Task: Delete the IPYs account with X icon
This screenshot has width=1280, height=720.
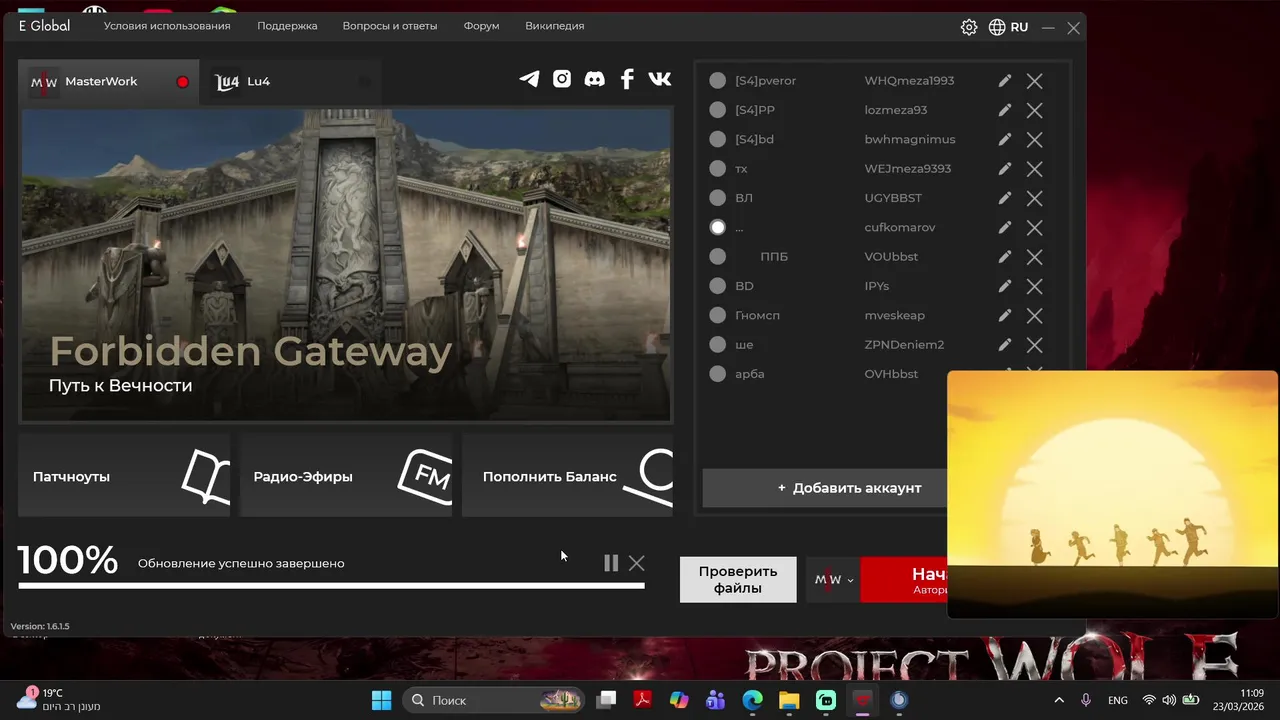Action: tap(1035, 286)
